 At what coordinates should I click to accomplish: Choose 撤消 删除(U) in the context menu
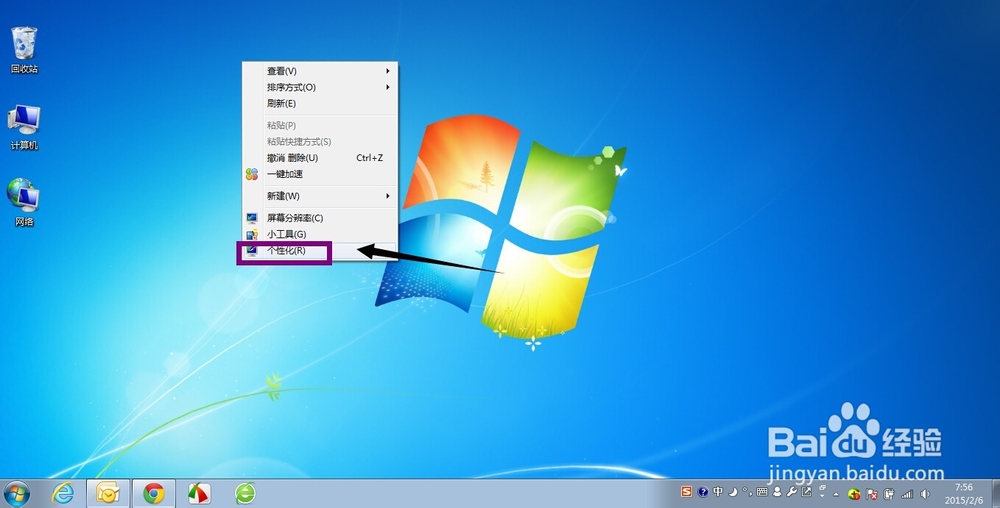coord(320,157)
